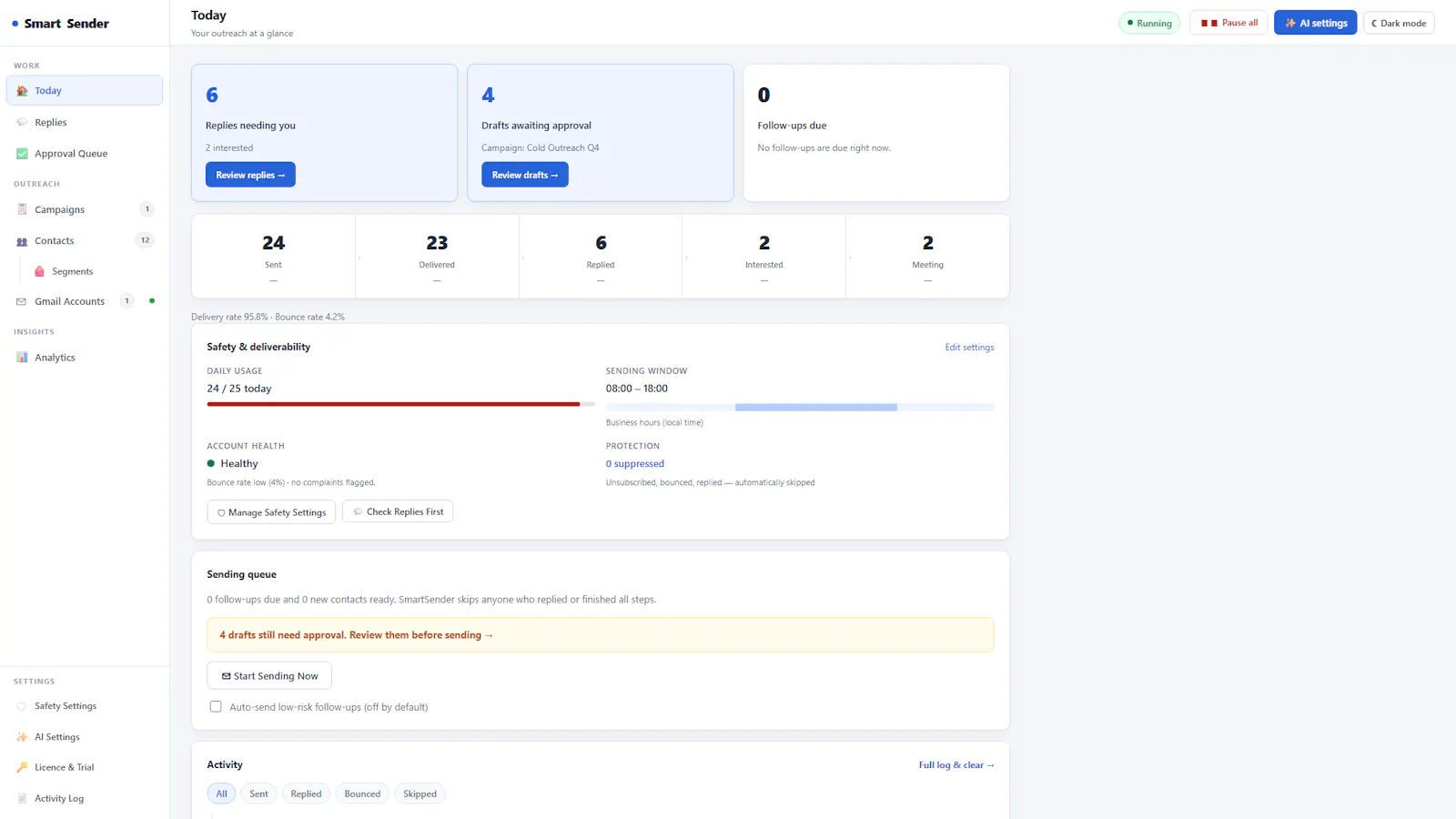The width and height of the screenshot is (1456, 819).
Task: Filter activity by Bounced
Action: point(362,794)
